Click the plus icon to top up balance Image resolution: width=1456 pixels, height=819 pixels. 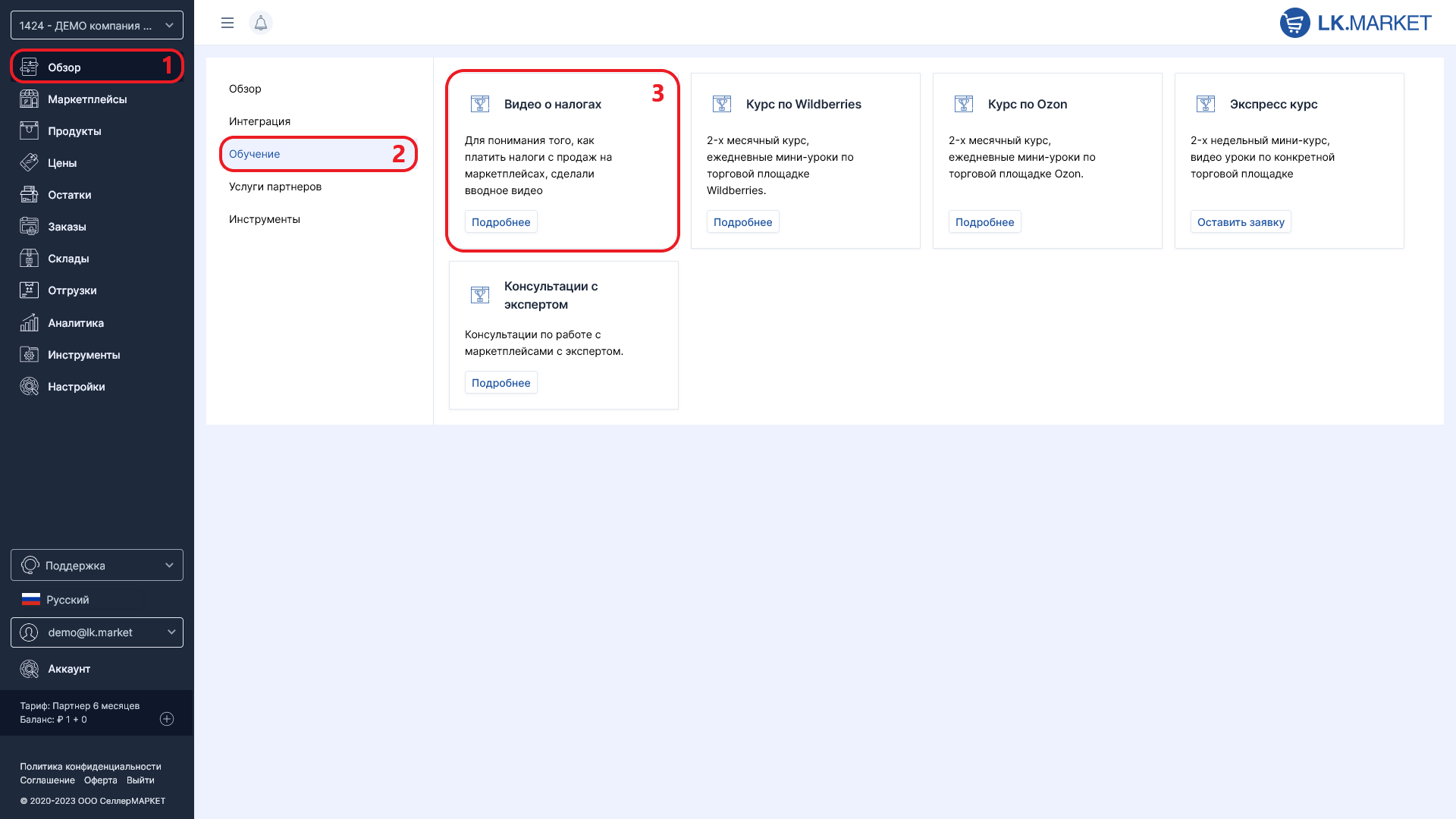pos(167,719)
